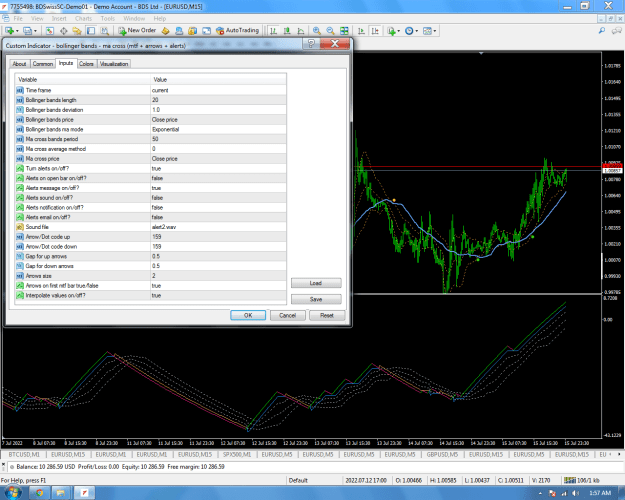Open the chat speech-bubble icon
The image size is (625, 500).
[x=617, y=31]
